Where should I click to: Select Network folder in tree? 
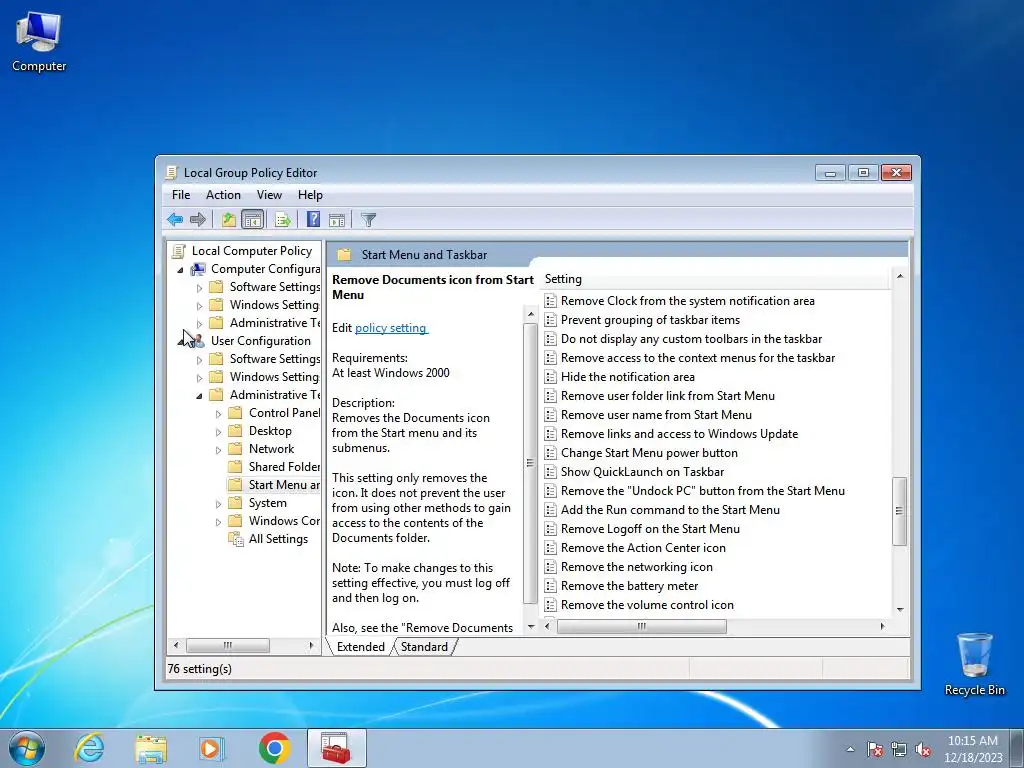pyautogui.click(x=271, y=449)
